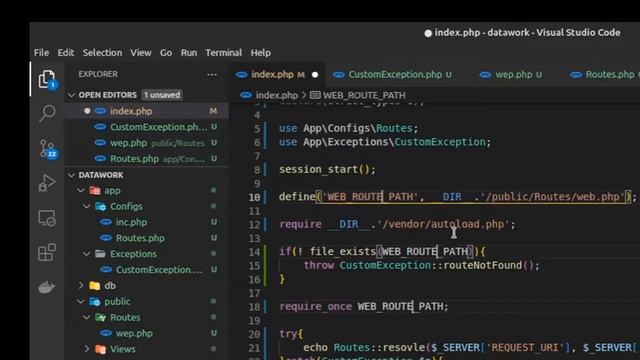Open the Edit menu

(66, 53)
